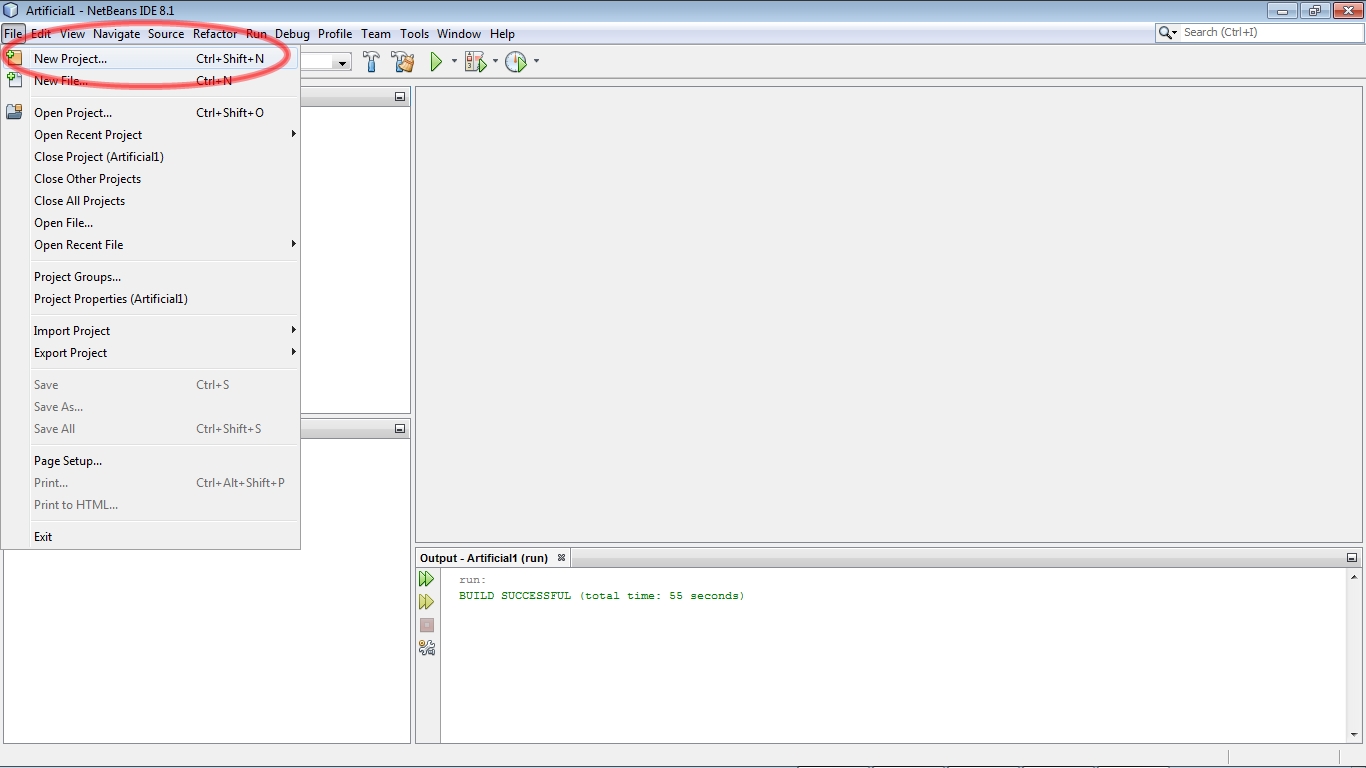Expand the Import Project submenu
Image resolution: width=1366 pixels, height=768 pixels.
[x=71, y=330]
